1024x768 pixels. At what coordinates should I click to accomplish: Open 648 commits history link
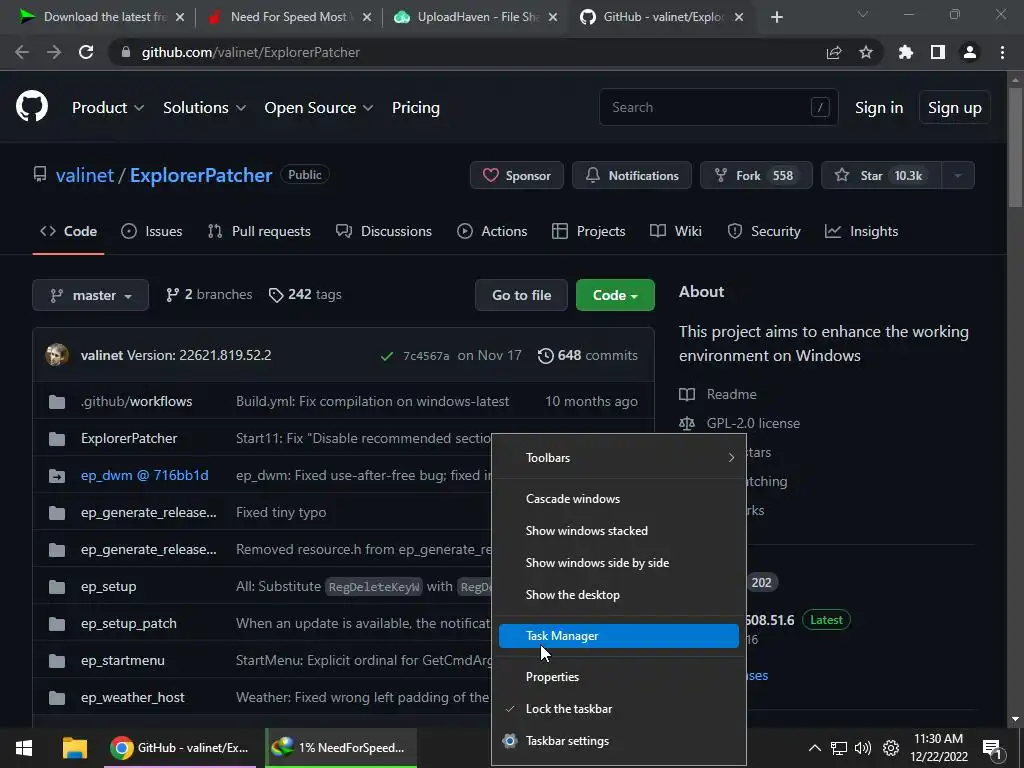(588, 356)
